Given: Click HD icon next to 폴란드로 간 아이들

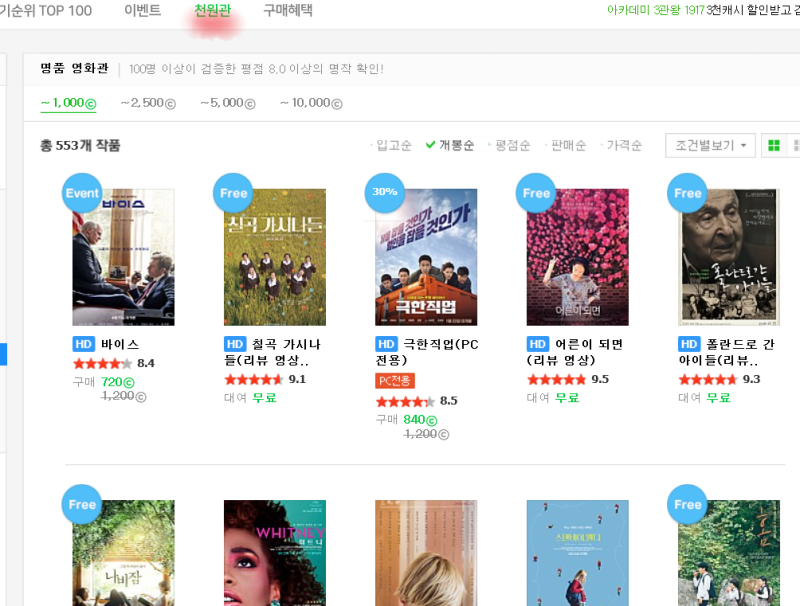Looking at the screenshot, I should [x=689, y=344].
